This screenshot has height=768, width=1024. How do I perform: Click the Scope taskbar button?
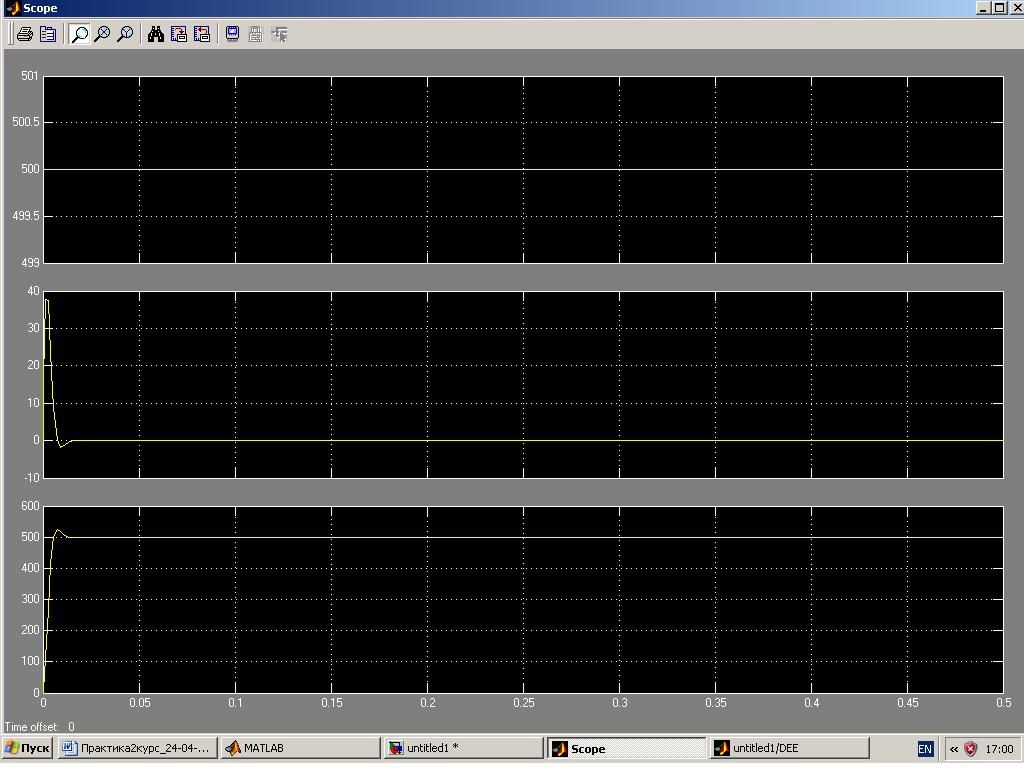click(x=626, y=748)
